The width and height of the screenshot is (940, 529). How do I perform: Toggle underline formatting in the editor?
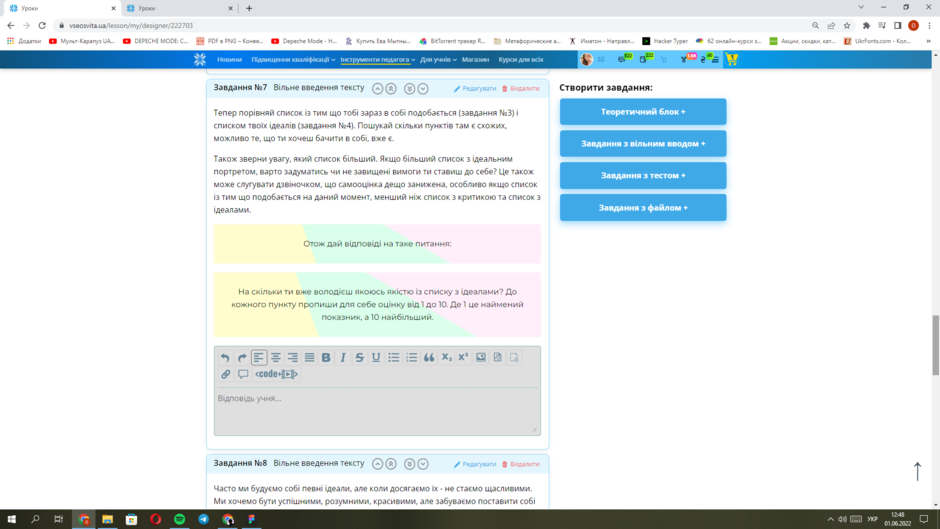point(377,358)
